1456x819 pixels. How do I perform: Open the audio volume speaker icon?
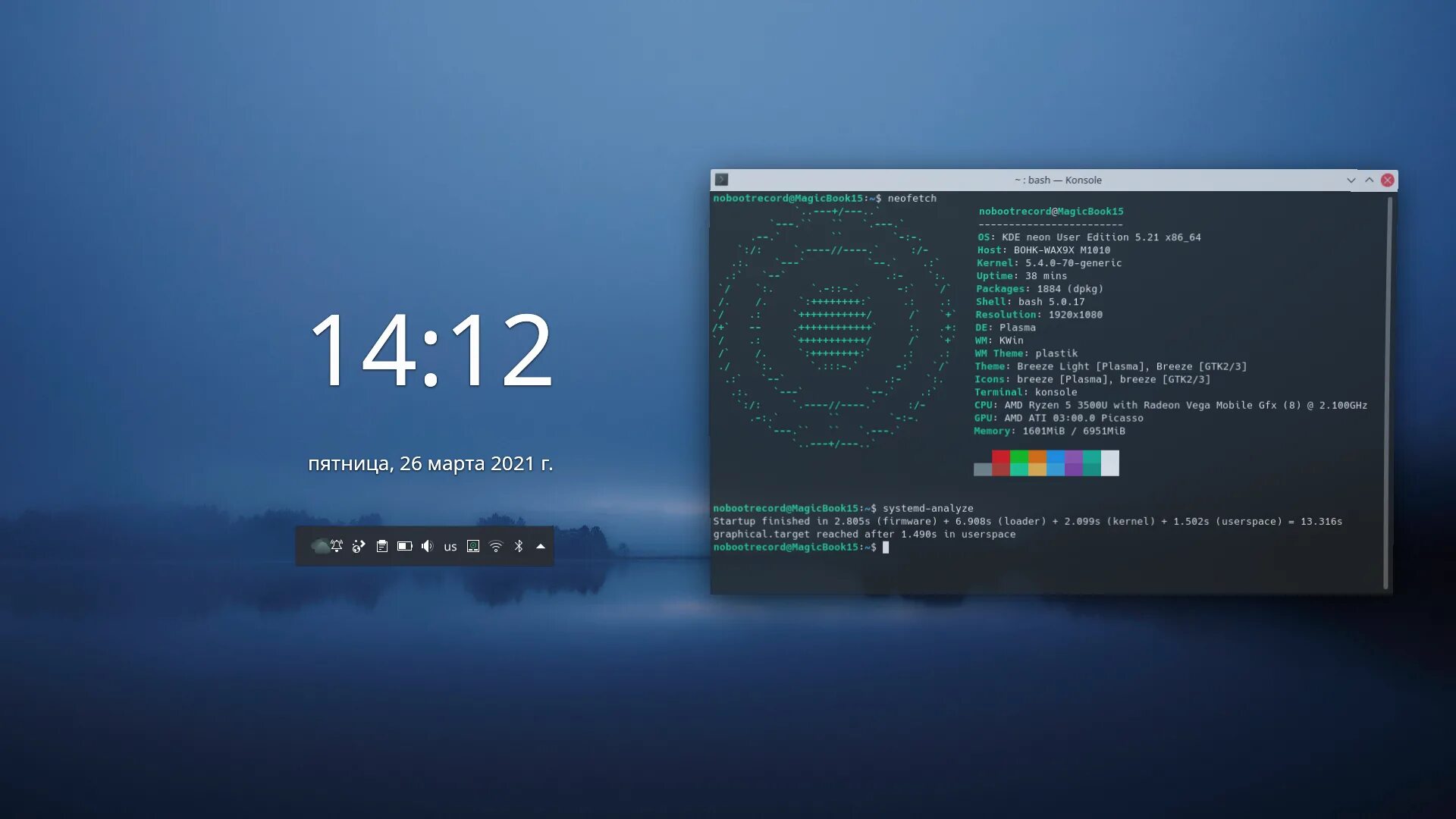(428, 546)
